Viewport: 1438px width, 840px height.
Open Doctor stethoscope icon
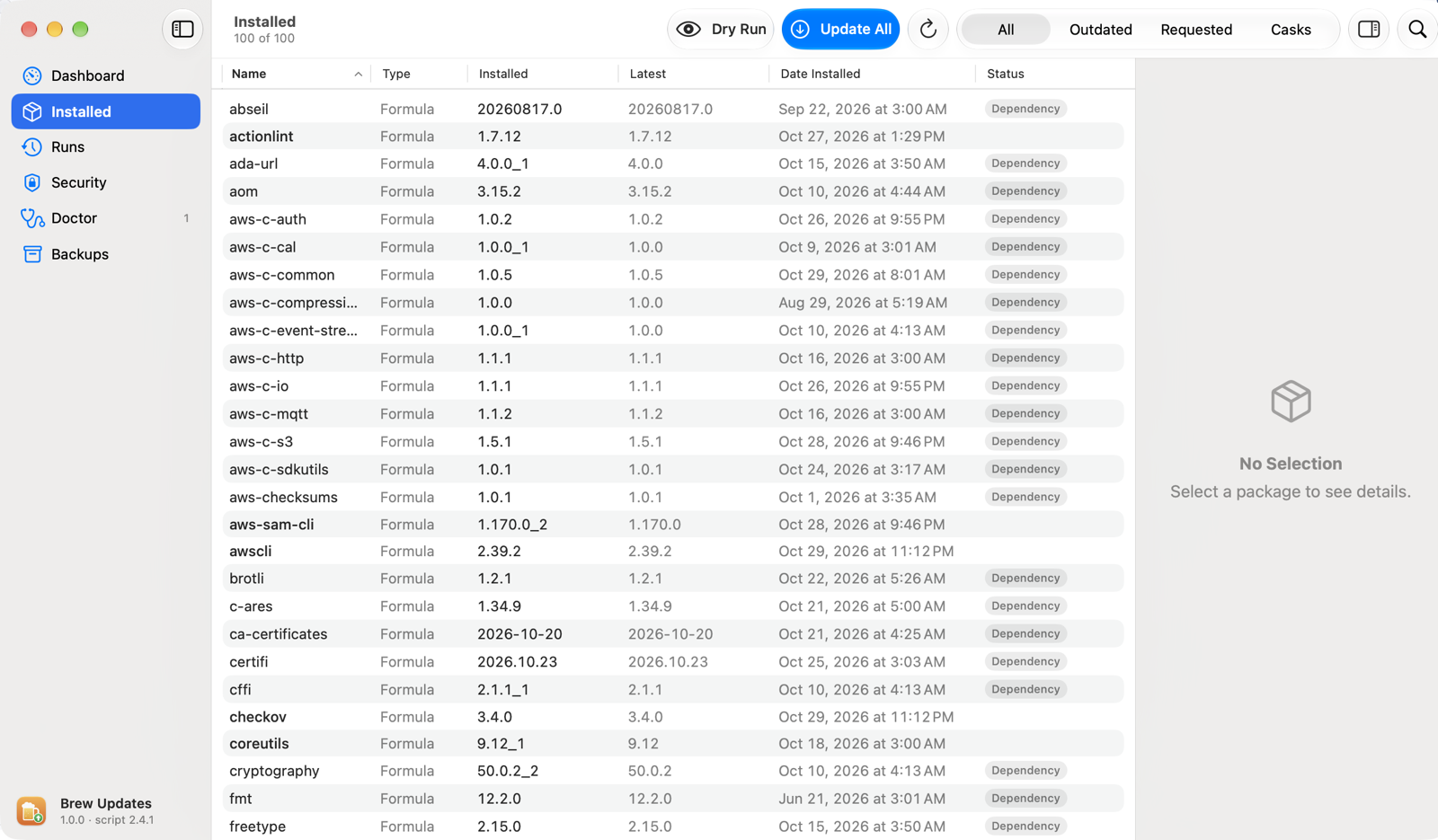click(x=32, y=218)
